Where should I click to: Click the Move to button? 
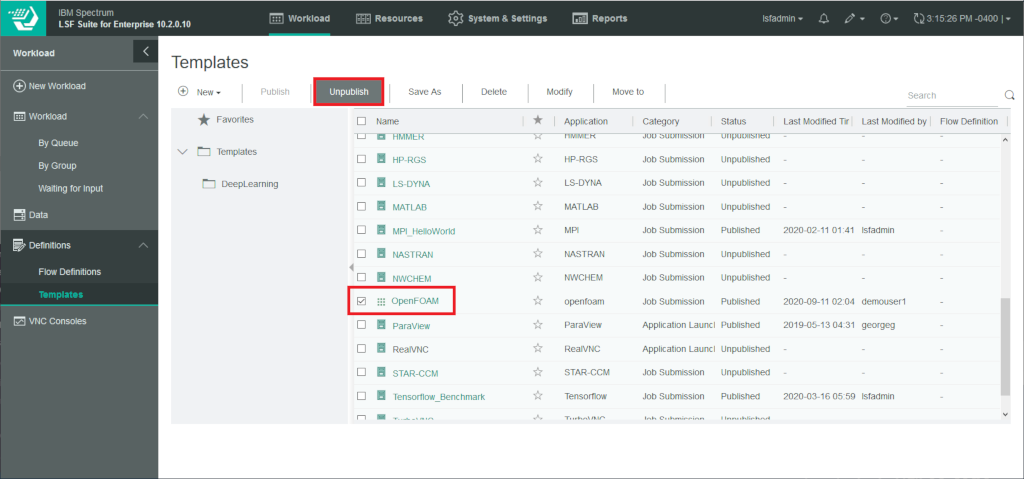pyautogui.click(x=628, y=92)
